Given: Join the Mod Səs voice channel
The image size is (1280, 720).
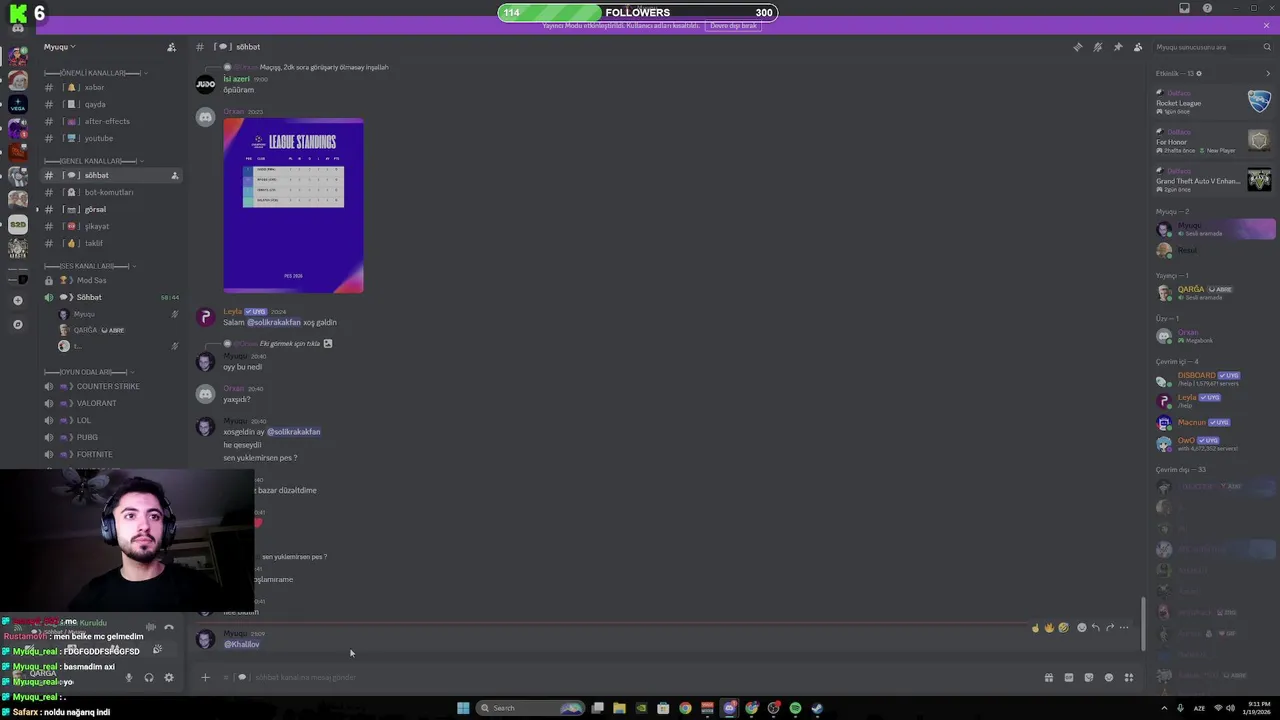Looking at the screenshot, I should pos(110,280).
